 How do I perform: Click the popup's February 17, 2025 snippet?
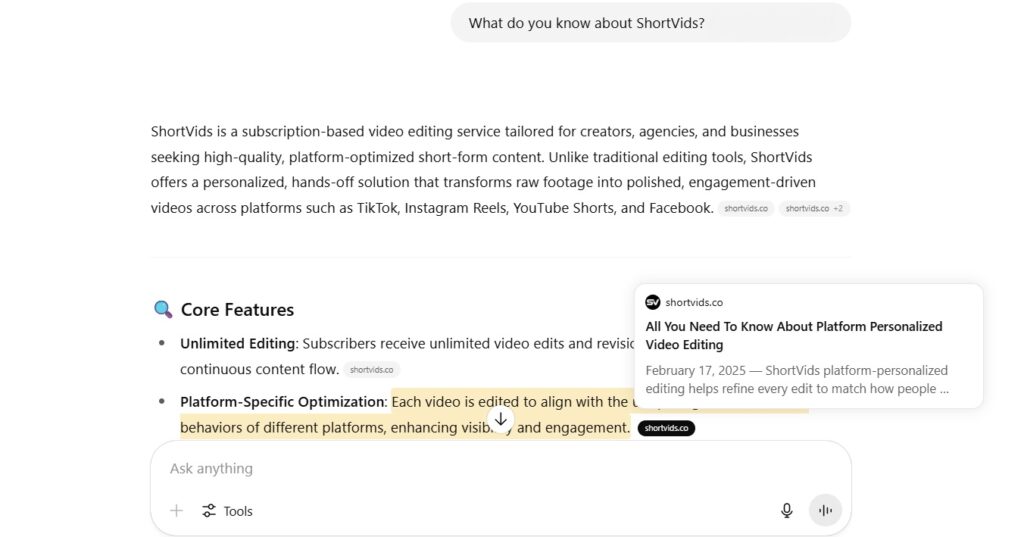pos(797,380)
